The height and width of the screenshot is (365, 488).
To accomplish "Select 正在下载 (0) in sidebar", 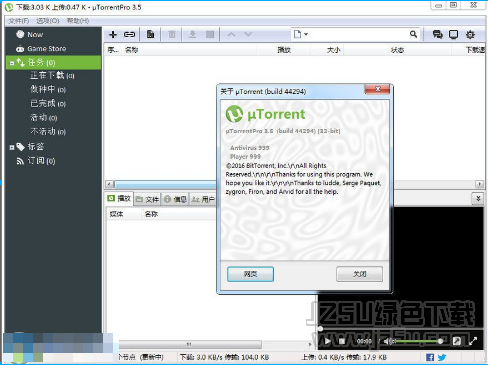I will pos(52,76).
